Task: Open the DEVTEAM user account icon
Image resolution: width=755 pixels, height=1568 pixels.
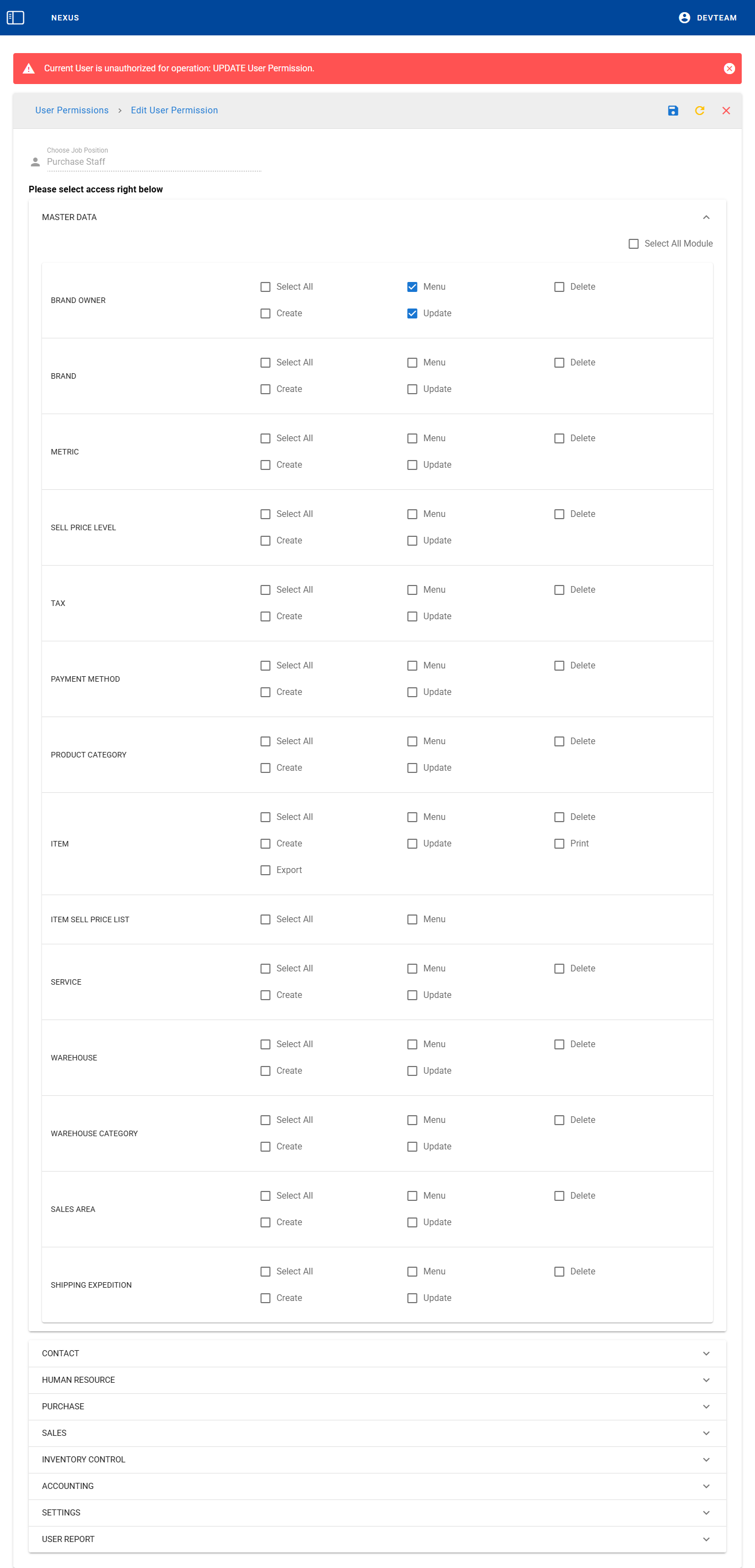Action: (684, 18)
